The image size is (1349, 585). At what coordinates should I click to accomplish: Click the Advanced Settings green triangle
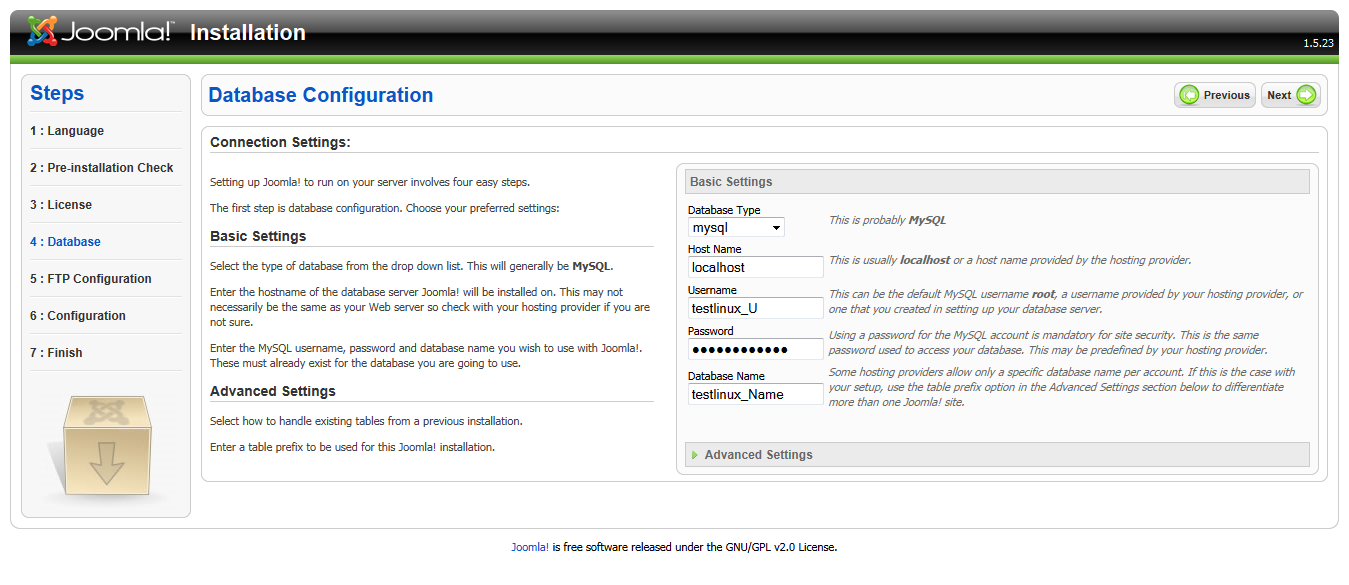pos(695,455)
